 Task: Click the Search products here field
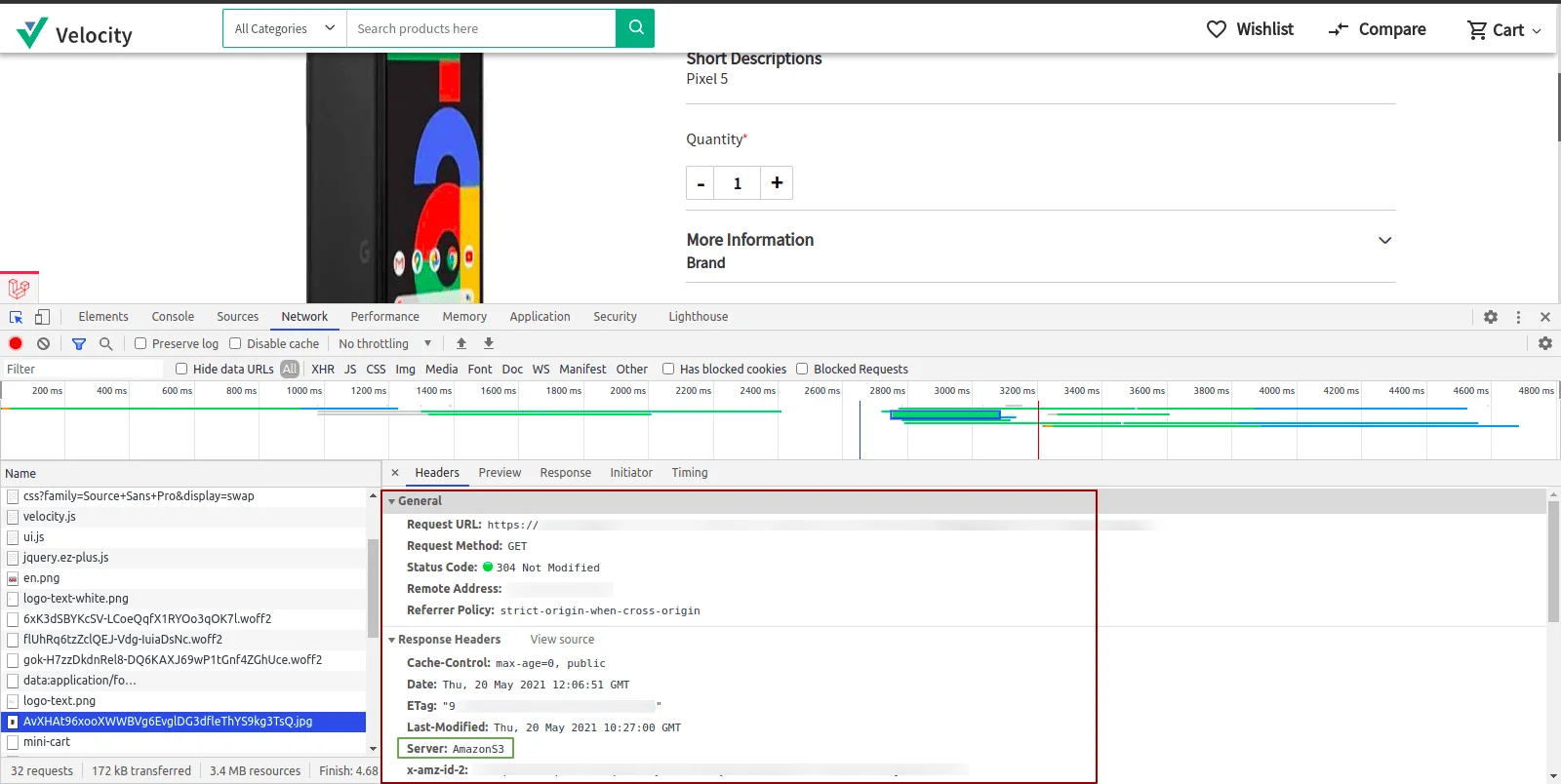(481, 28)
